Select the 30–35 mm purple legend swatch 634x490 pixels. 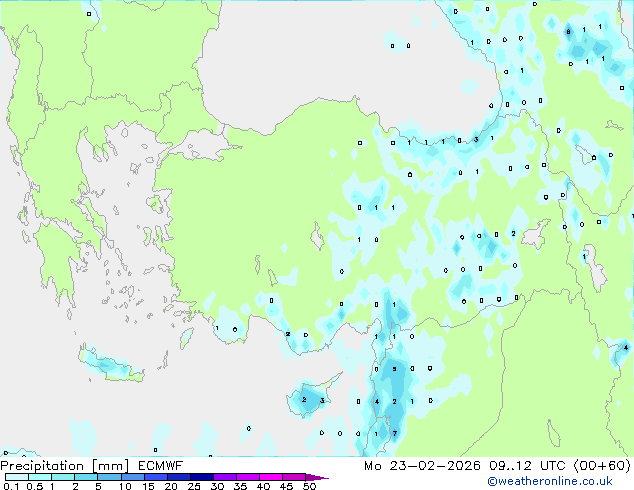click(225, 477)
